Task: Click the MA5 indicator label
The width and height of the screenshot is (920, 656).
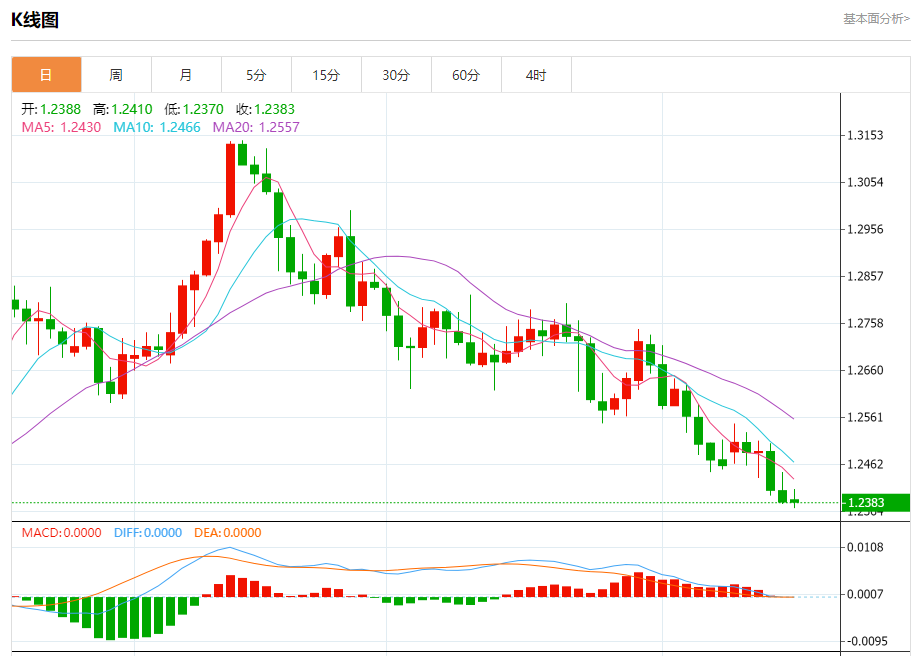Action: point(61,127)
